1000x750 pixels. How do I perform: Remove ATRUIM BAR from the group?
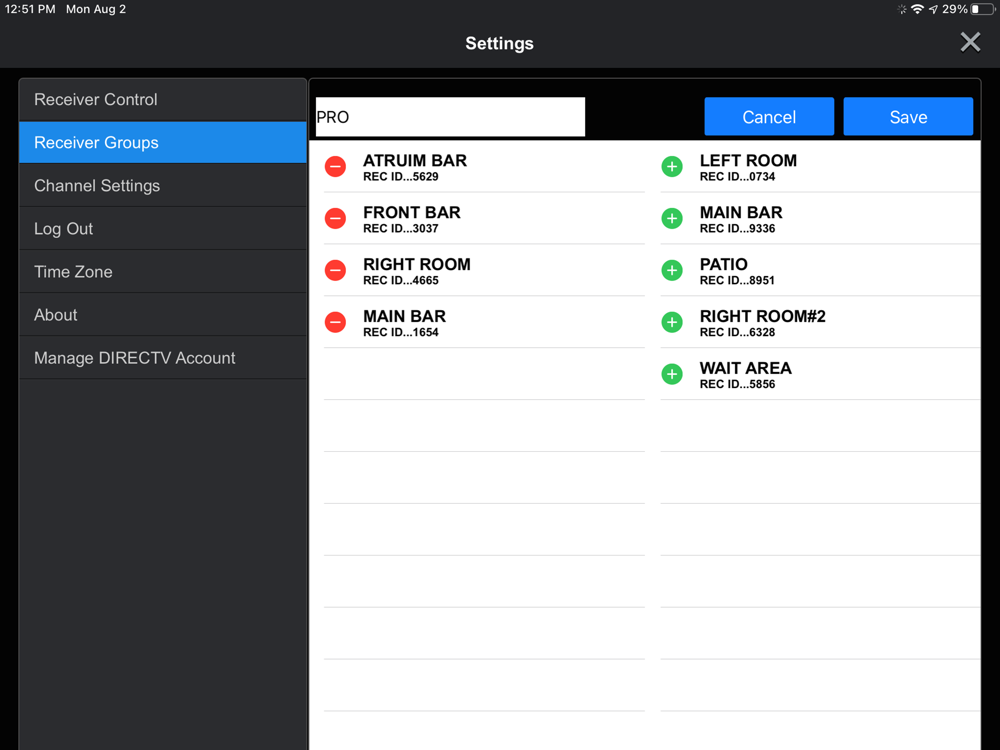point(335,167)
